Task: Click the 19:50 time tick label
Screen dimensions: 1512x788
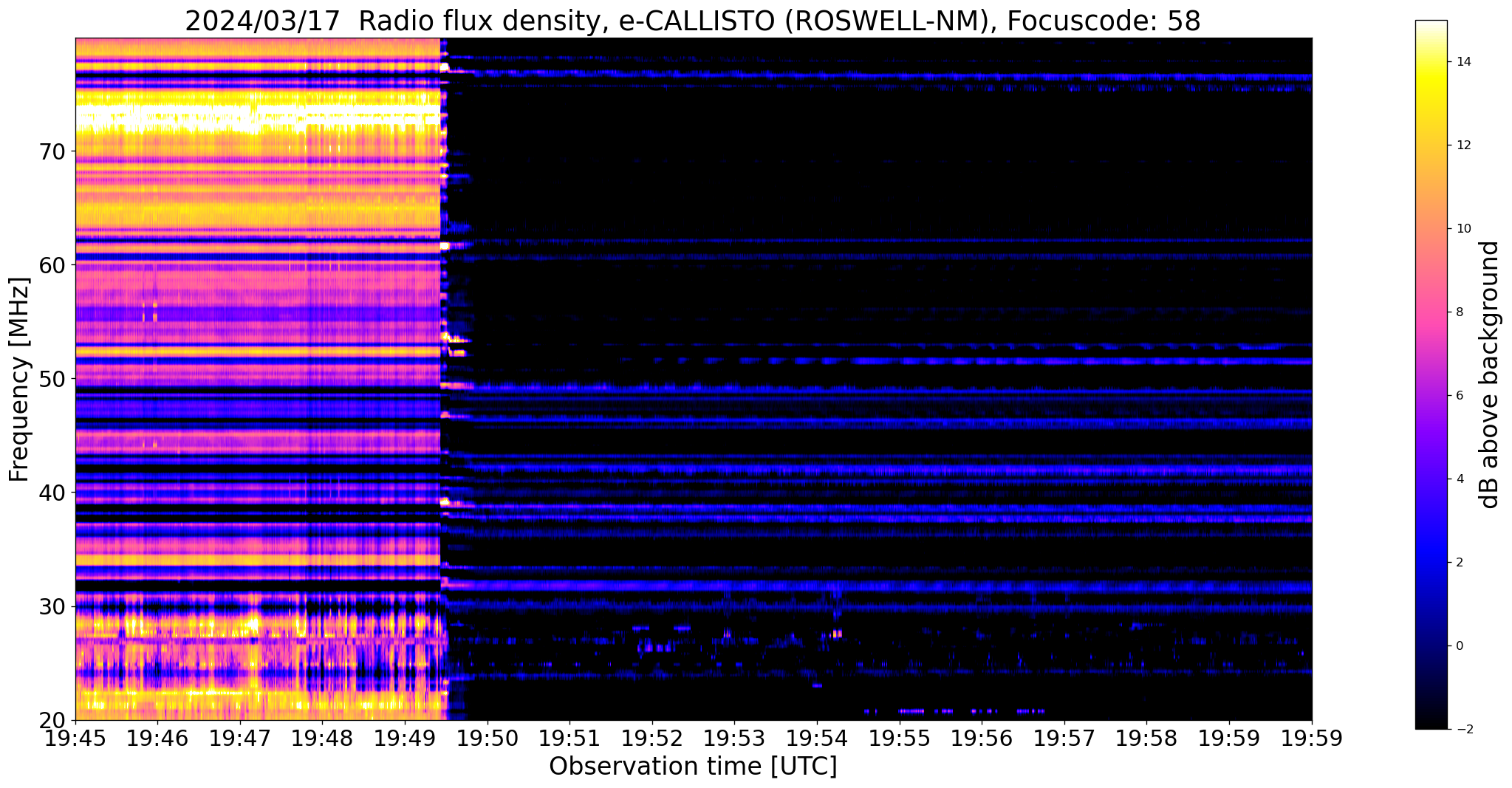Action: (488, 738)
